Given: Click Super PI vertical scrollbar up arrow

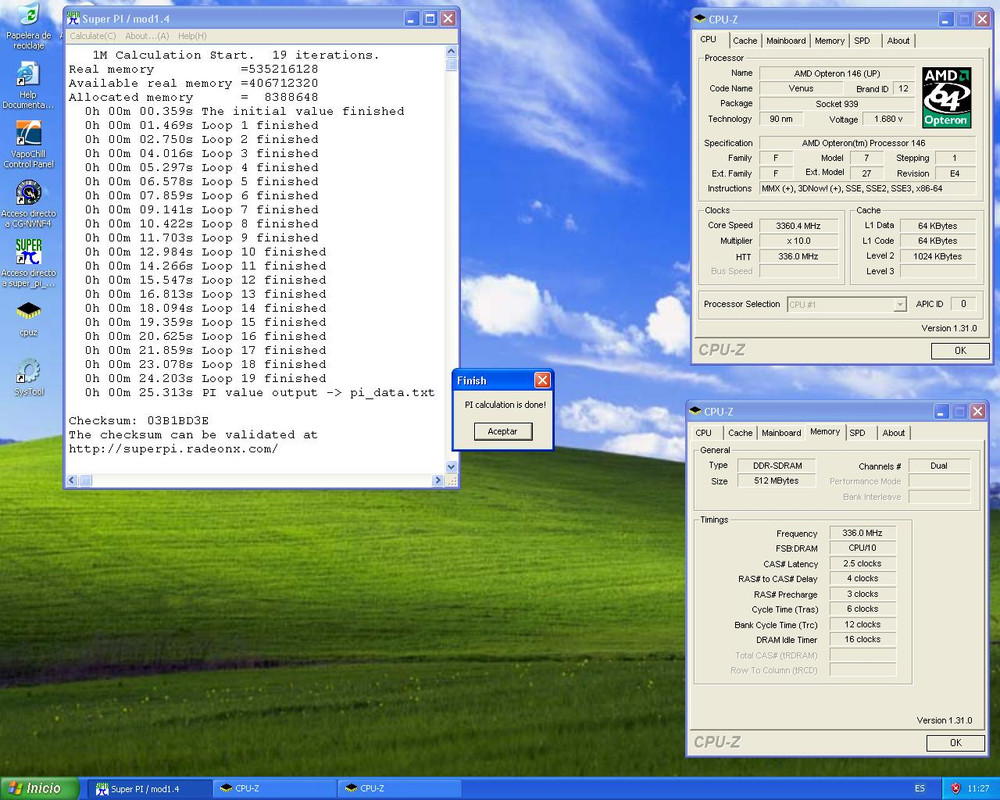Looking at the screenshot, I should pos(451,51).
